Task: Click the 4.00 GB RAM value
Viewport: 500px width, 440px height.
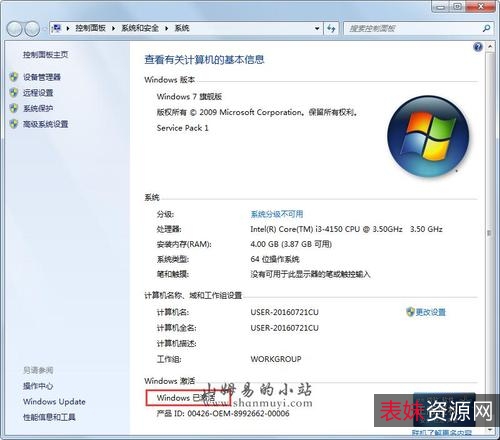Action: click(x=291, y=244)
